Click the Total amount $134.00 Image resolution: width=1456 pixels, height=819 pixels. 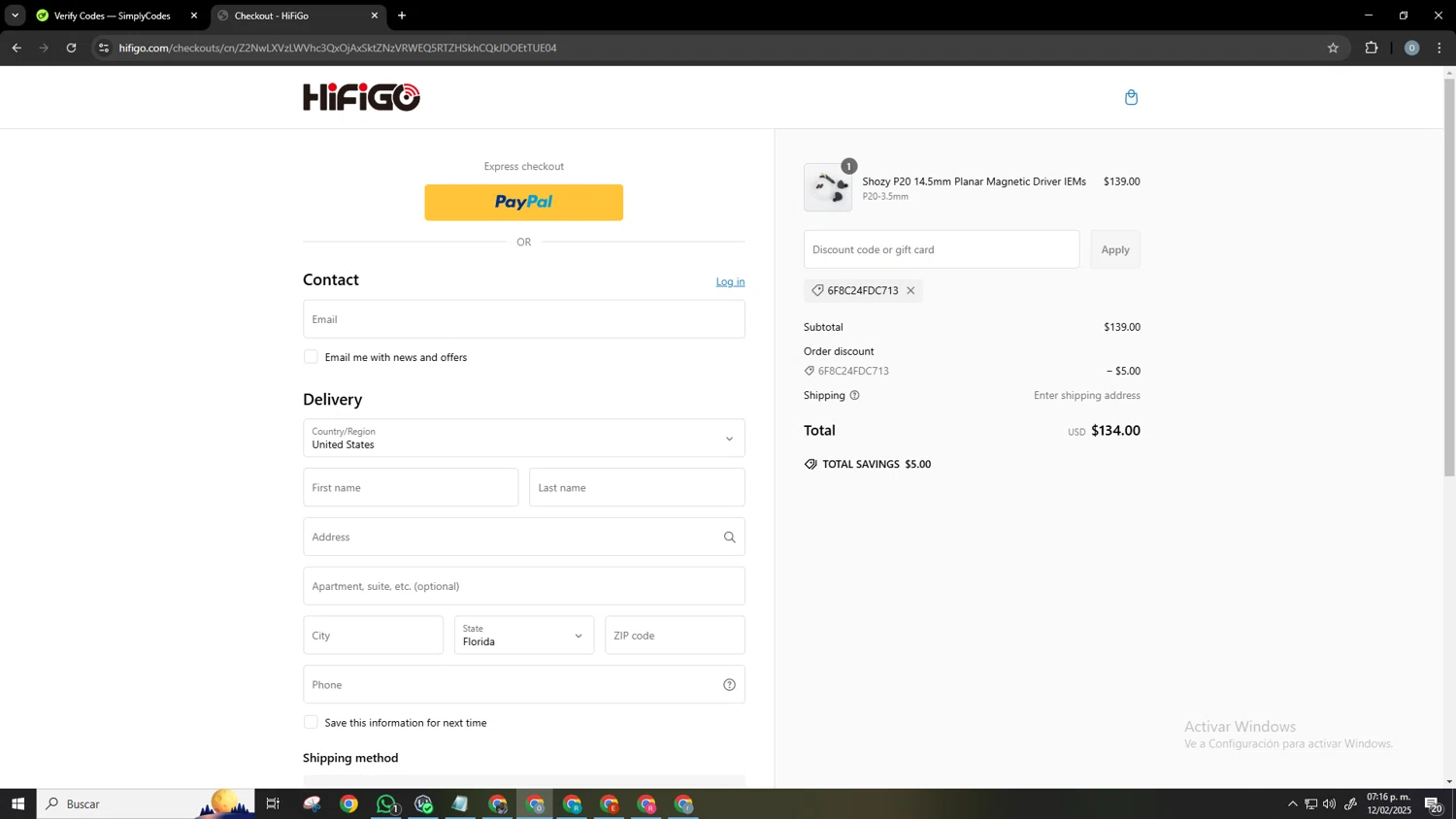(1115, 430)
